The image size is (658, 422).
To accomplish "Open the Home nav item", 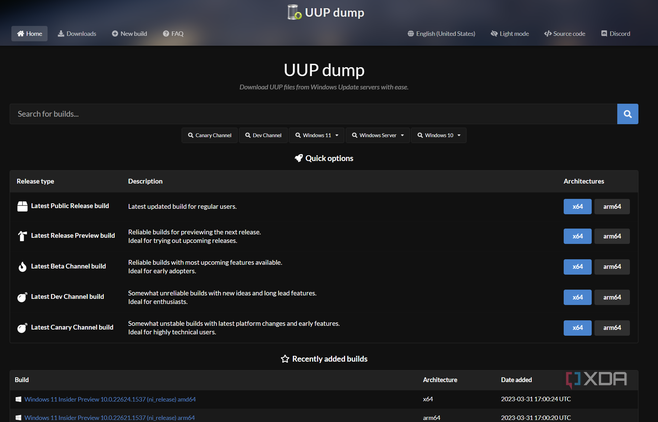I will click(29, 34).
